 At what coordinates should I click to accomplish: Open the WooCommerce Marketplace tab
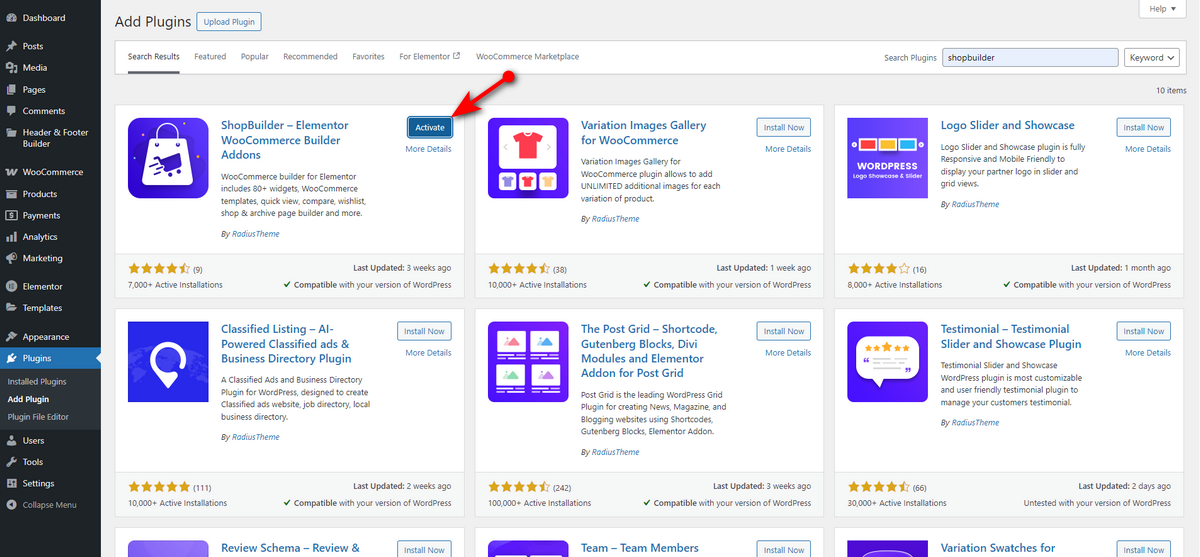click(x=527, y=57)
